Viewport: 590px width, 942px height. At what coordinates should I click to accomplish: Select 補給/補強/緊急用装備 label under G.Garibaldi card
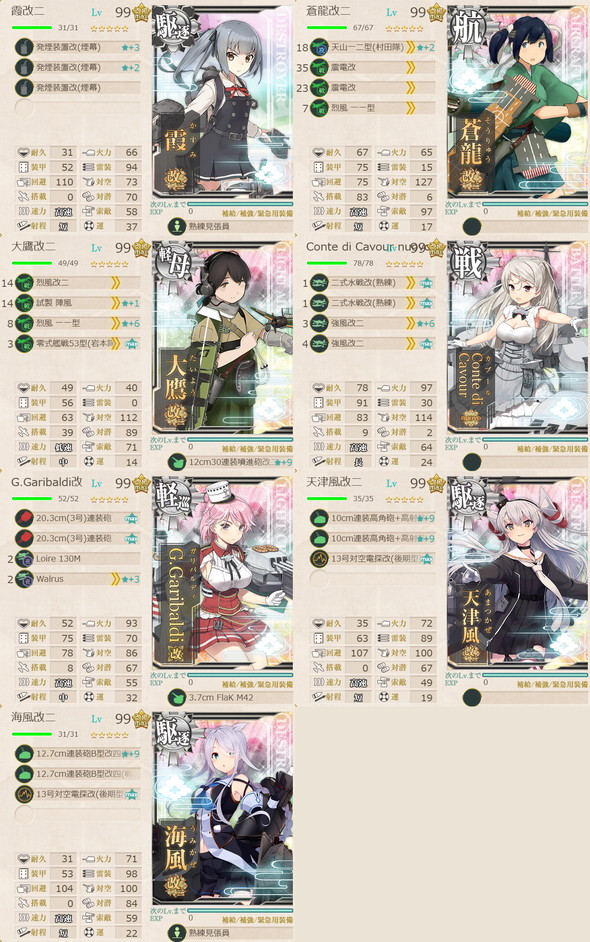pyautogui.click(x=257, y=684)
